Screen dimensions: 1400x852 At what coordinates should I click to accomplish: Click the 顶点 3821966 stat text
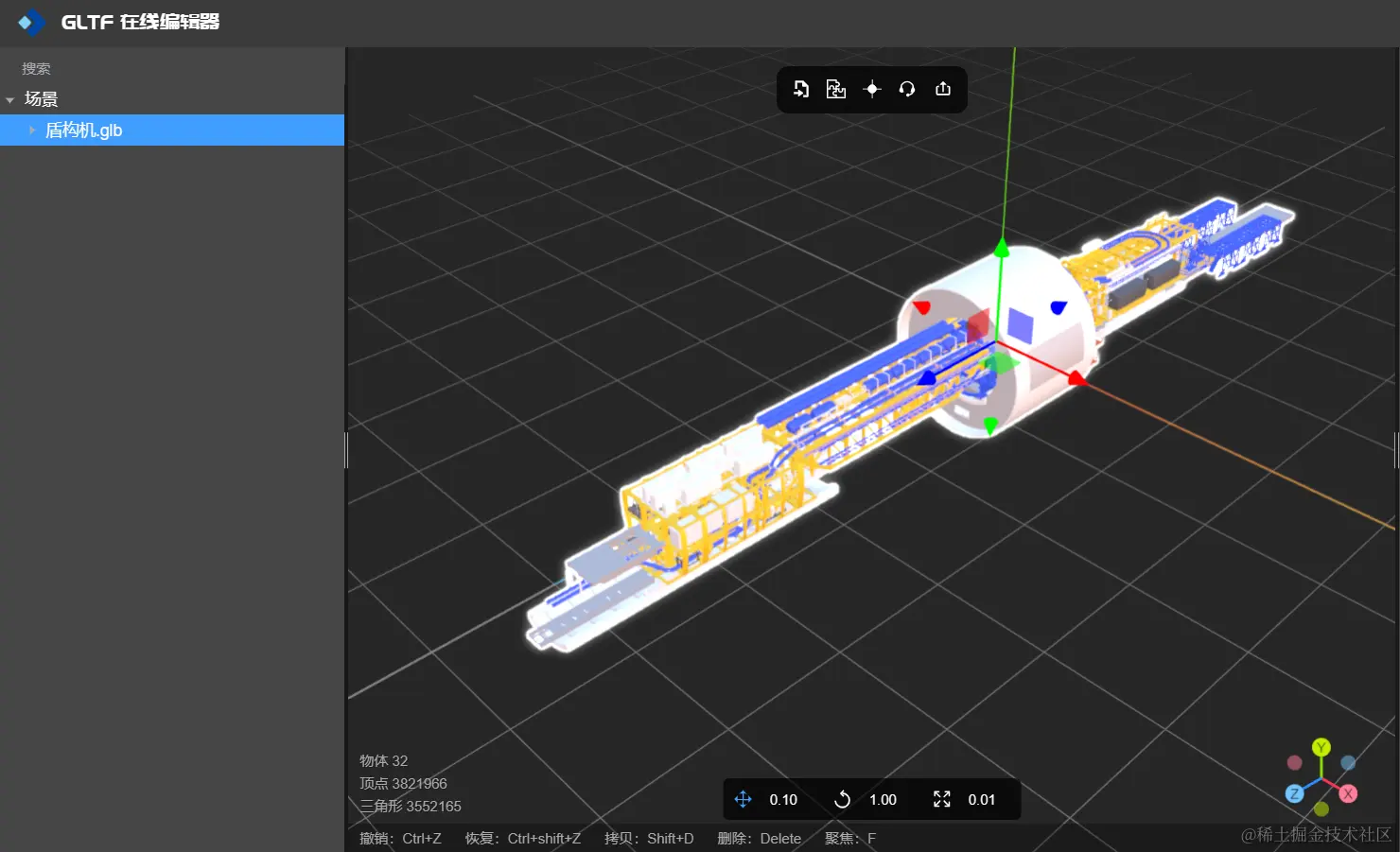[x=403, y=783]
